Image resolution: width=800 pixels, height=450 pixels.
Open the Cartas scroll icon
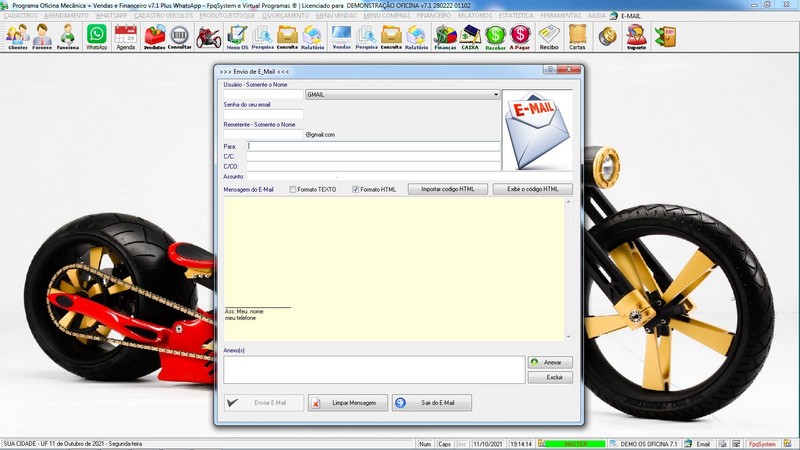tap(578, 37)
